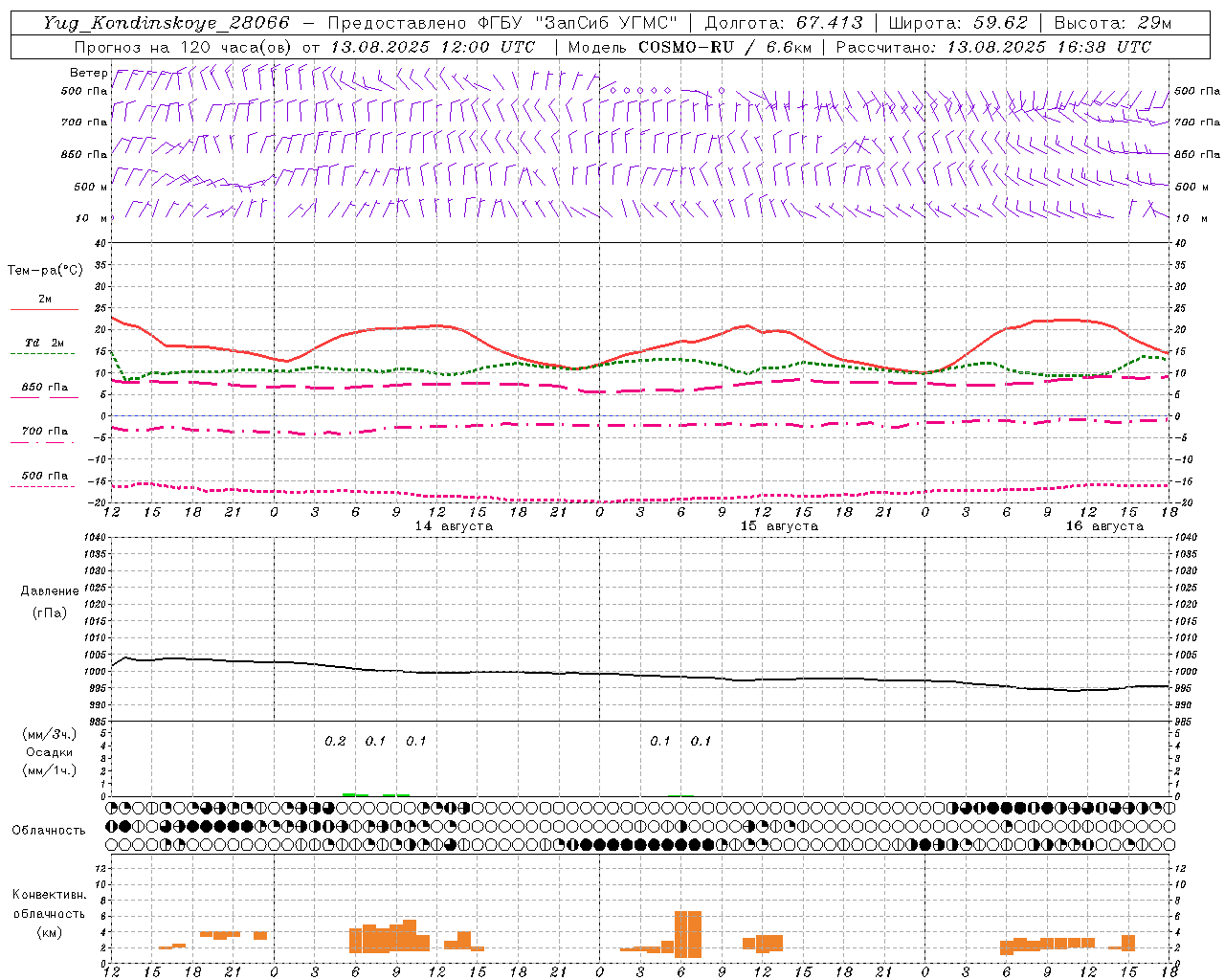Click the 'Долгота: 67.413' longitude value
This screenshot has width=1225, height=980.
click(x=783, y=23)
